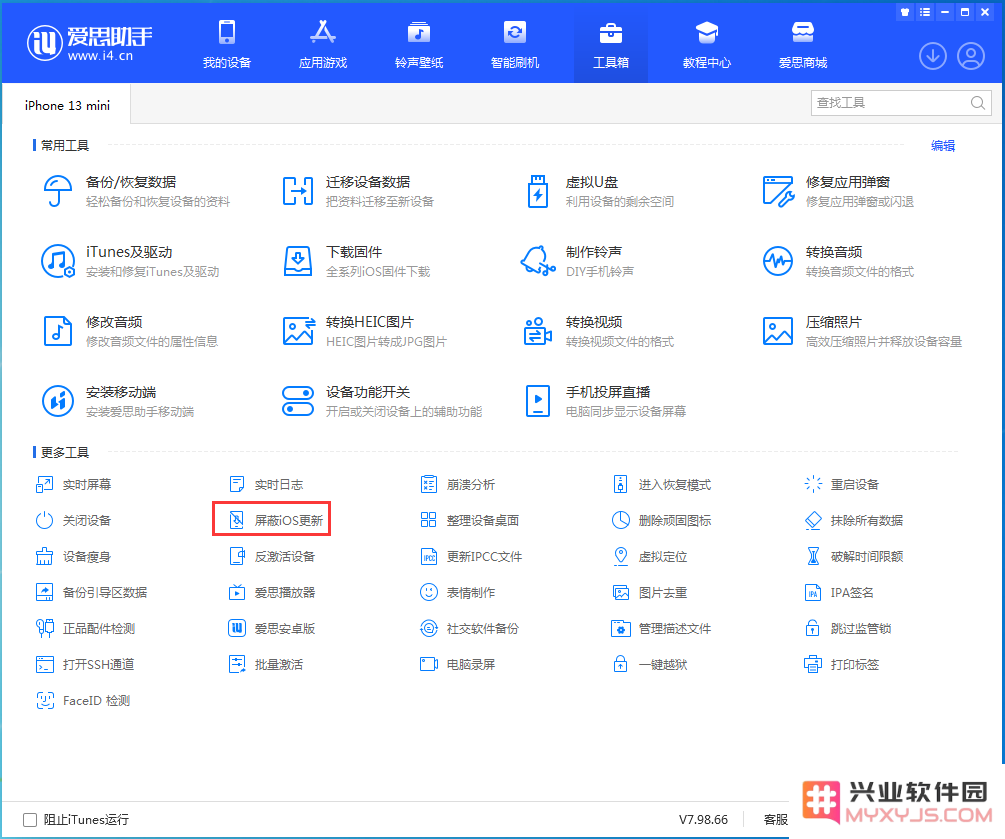
Task: Click the 一键越狱 lock icon
Action: point(620,664)
